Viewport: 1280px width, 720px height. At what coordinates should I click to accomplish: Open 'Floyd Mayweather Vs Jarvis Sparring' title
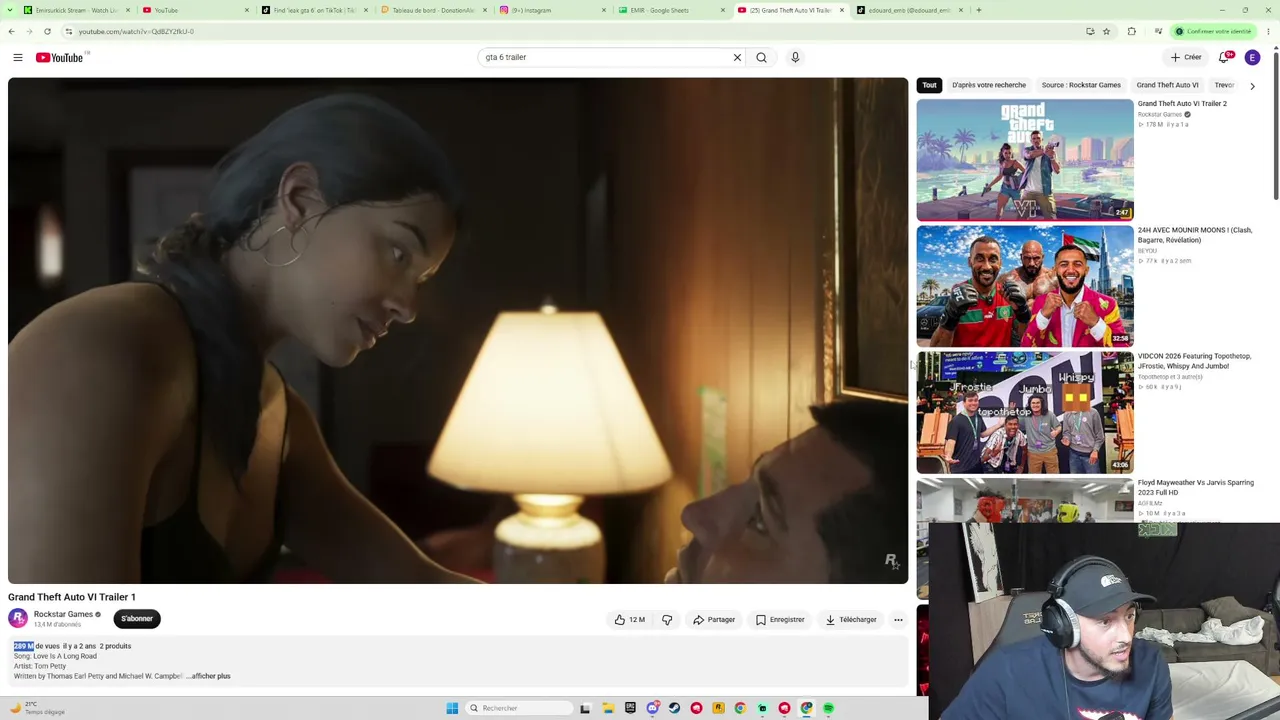[x=1195, y=487]
